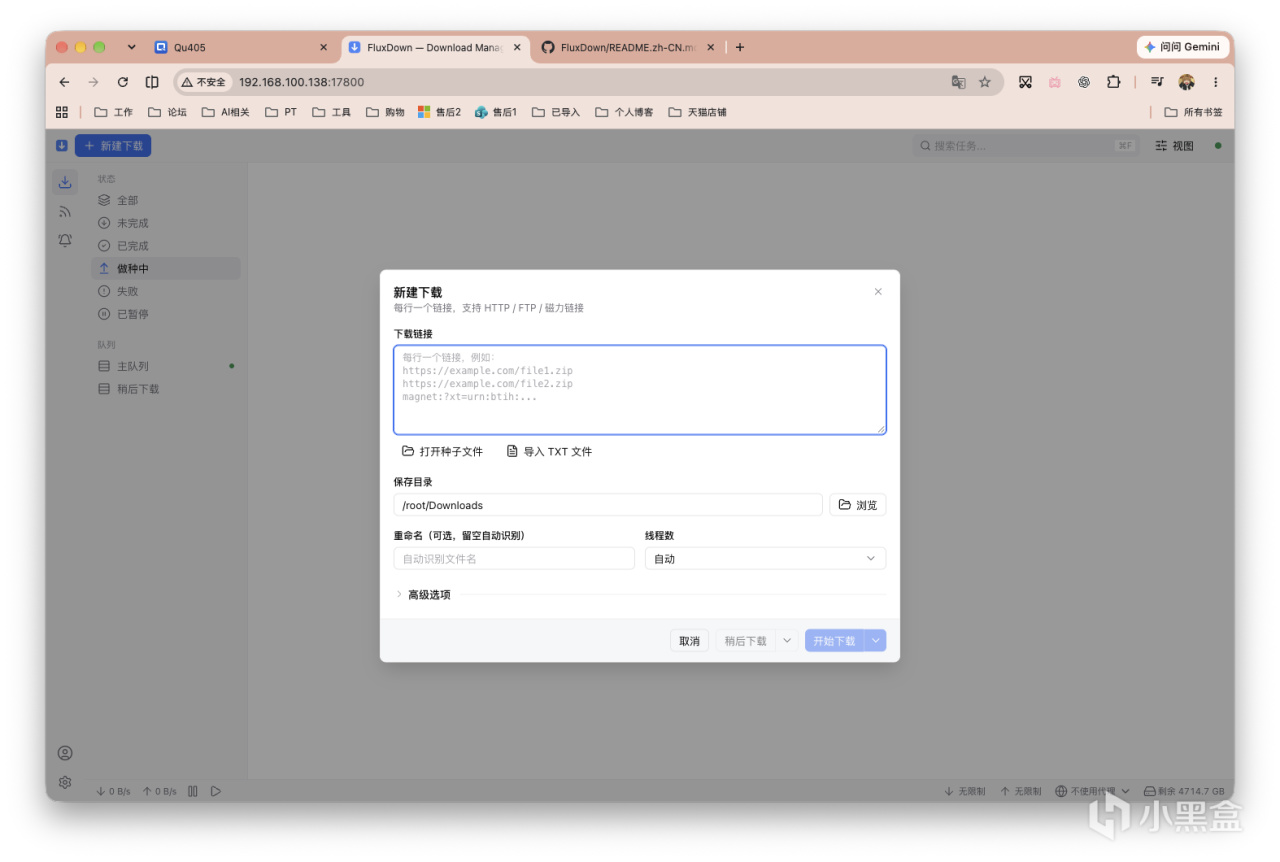Open the 不使用代理 proxy dropdown

(1092, 791)
